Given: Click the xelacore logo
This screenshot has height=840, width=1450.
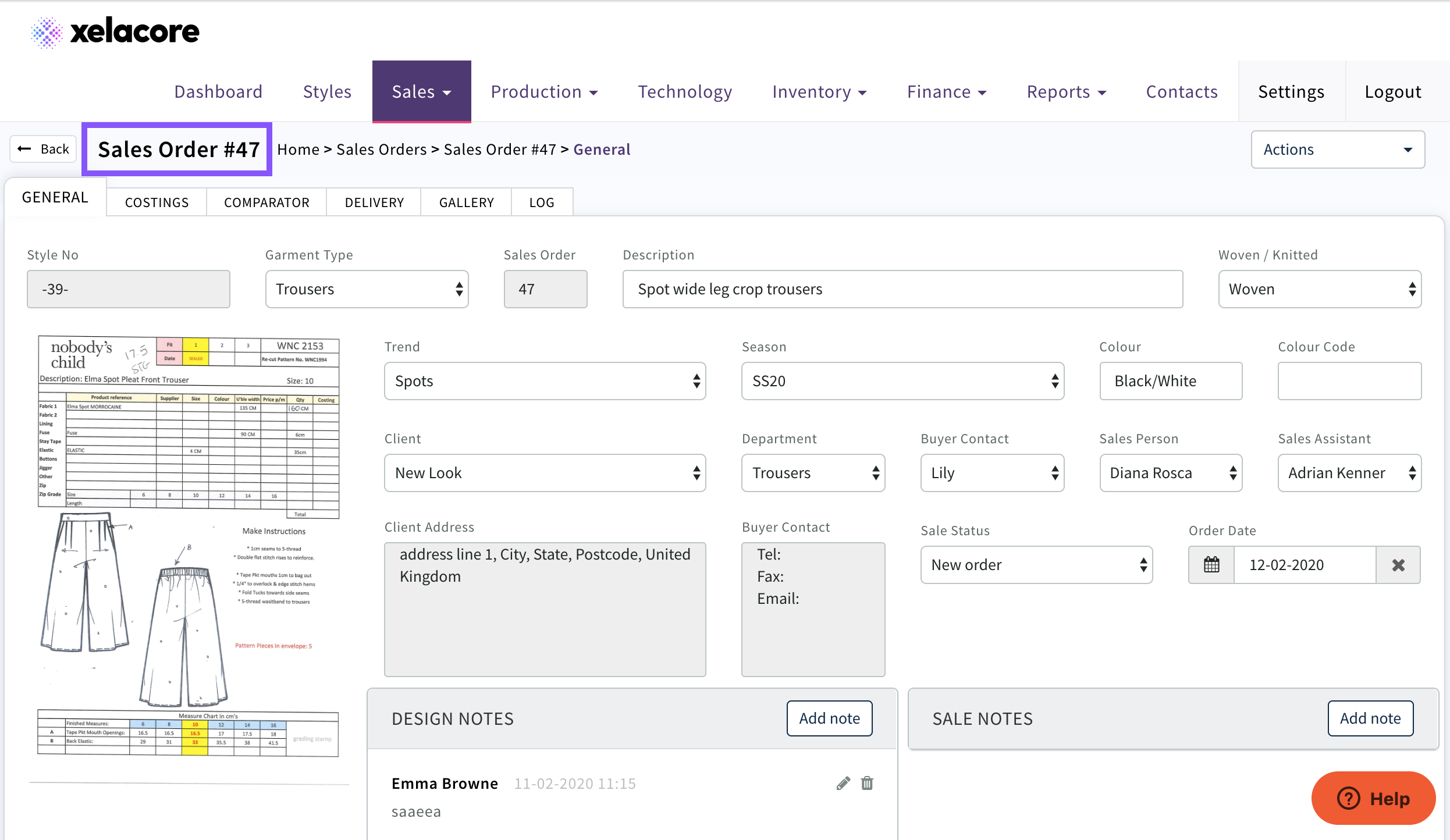Looking at the screenshot, I should (115, 31).
